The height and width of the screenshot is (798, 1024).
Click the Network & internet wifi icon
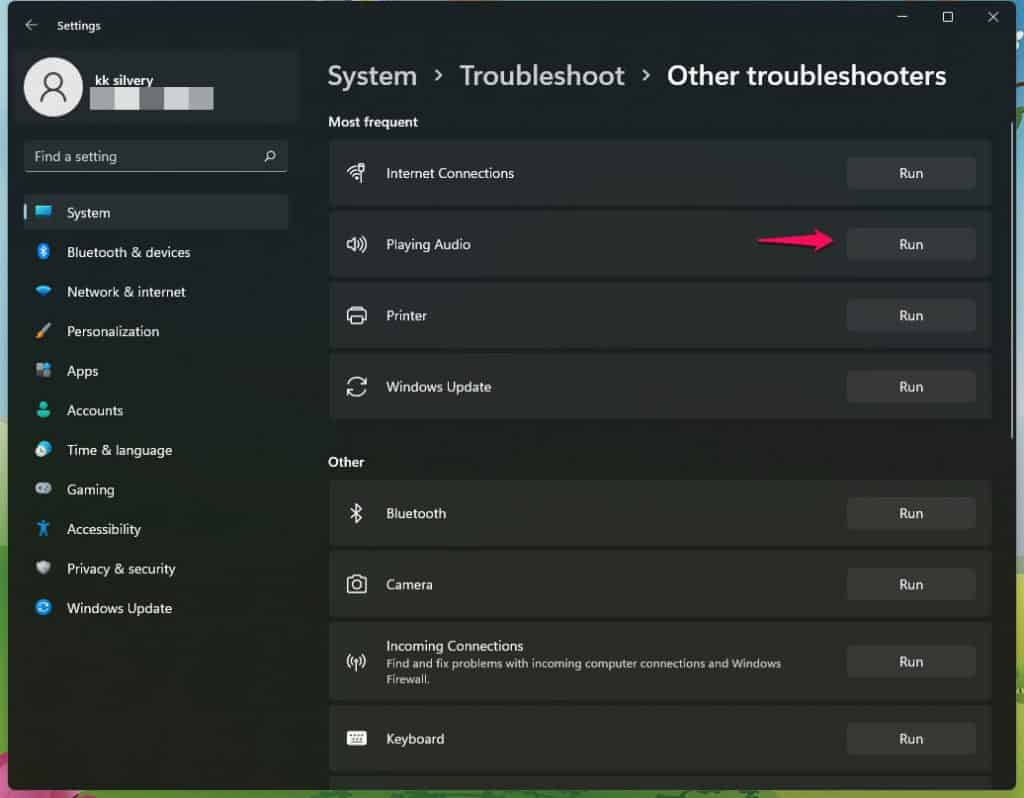click(44, 291)
